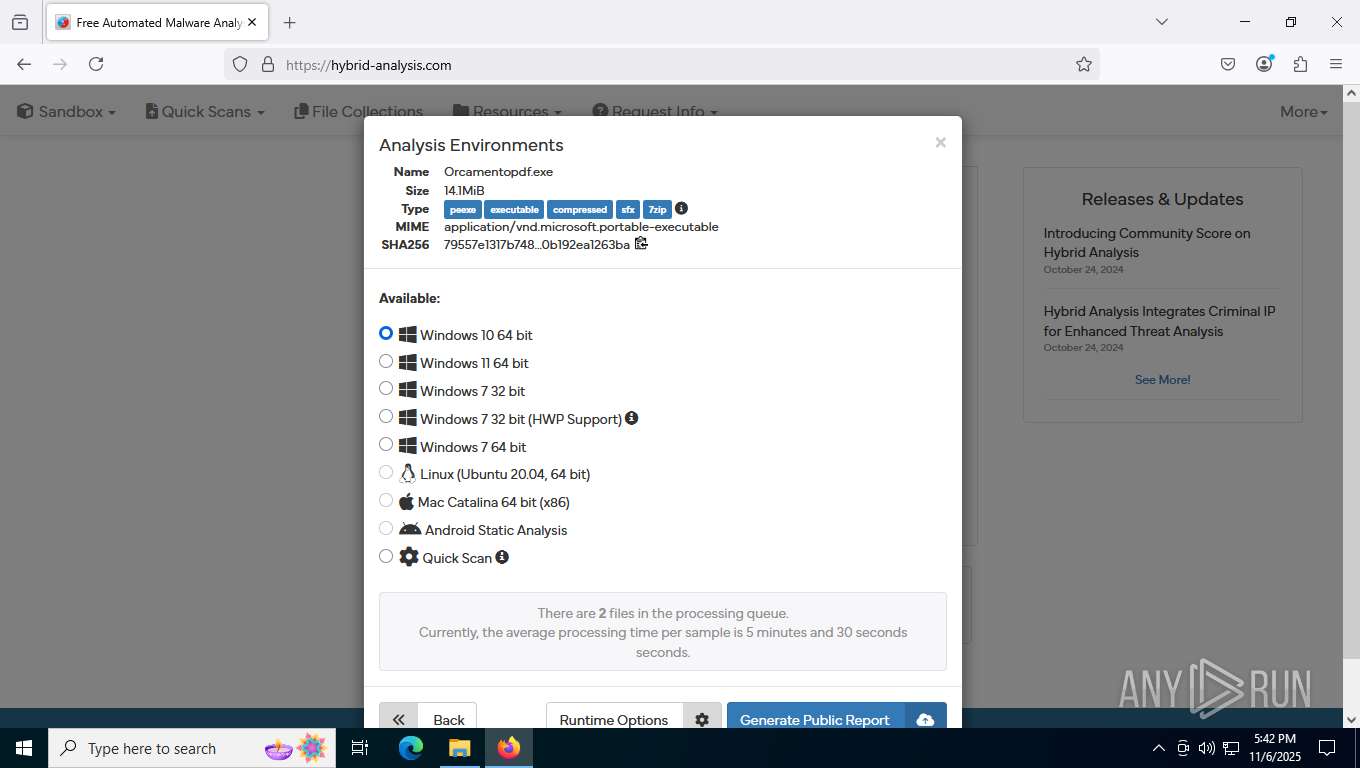The image size is (1360, 768).
Task: Open the Firefox account icon
Action: (x=1264, y=64)
